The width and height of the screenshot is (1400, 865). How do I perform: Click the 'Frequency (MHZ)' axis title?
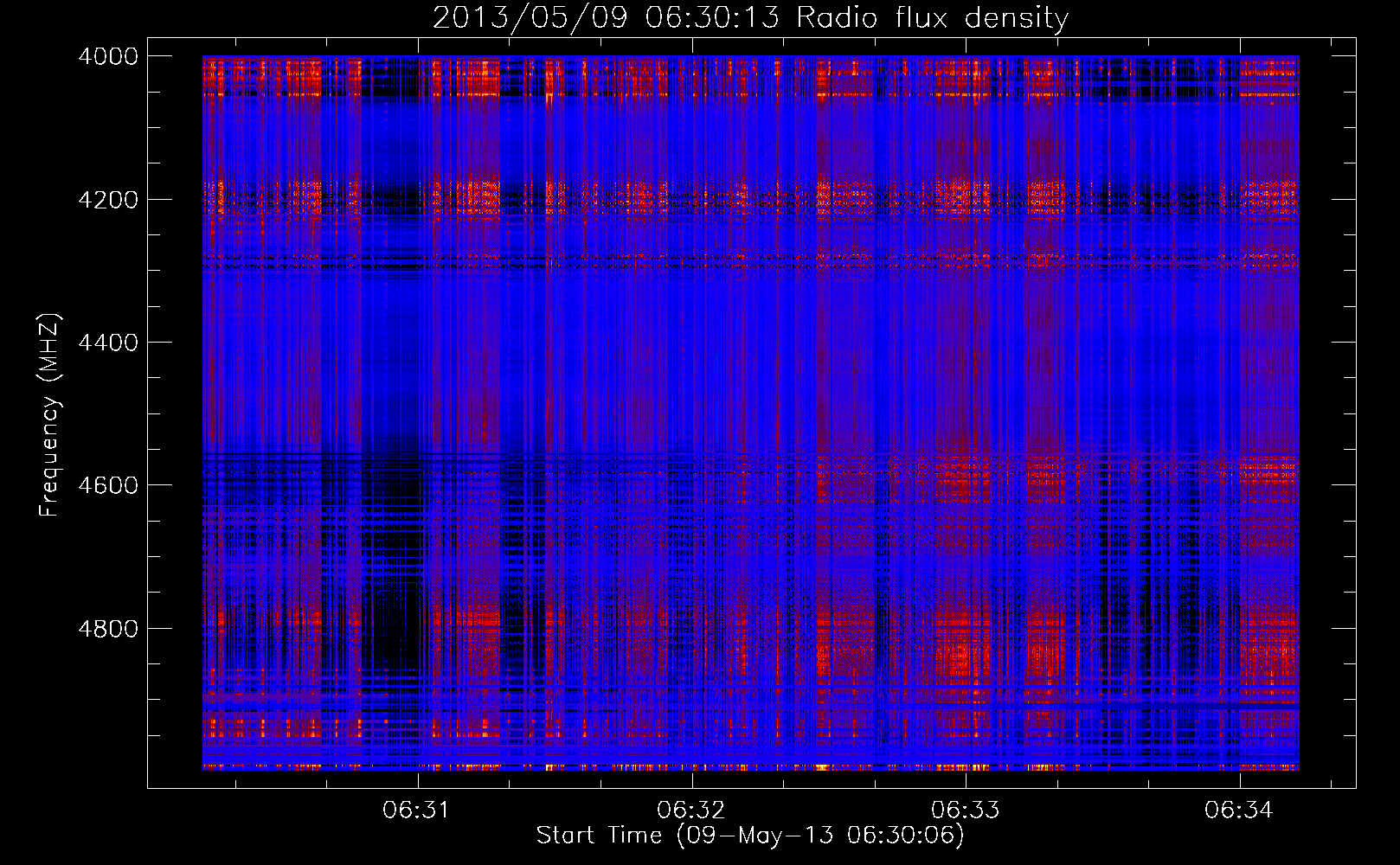[x=51, y=414]
